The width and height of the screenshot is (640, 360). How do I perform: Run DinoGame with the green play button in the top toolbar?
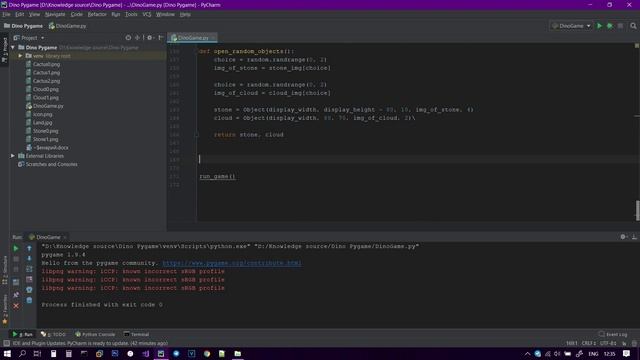click(599, 26)
